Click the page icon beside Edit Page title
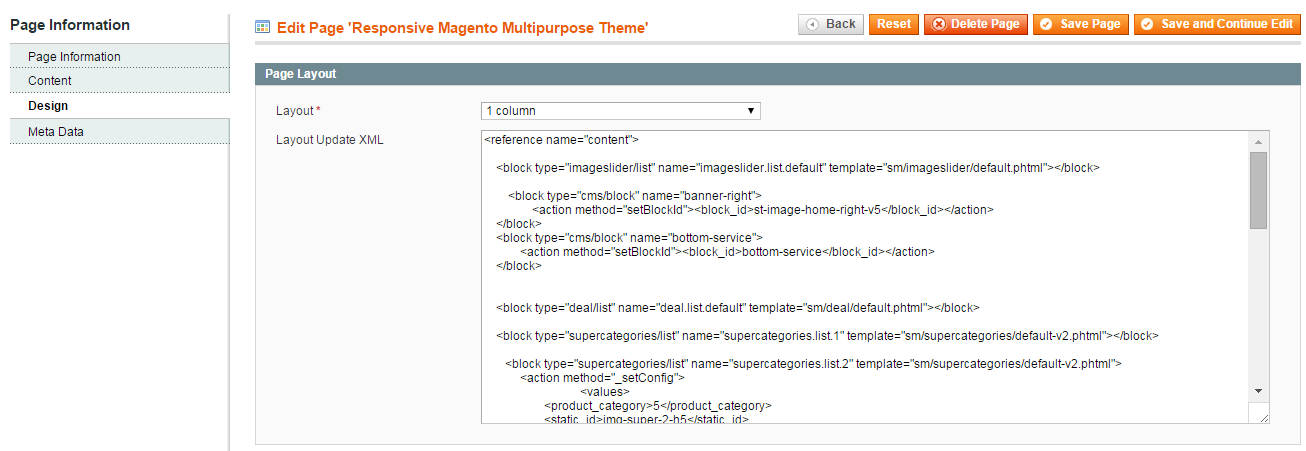The height and width of the screenshot is (451, 1306). [x=263, y=27]
